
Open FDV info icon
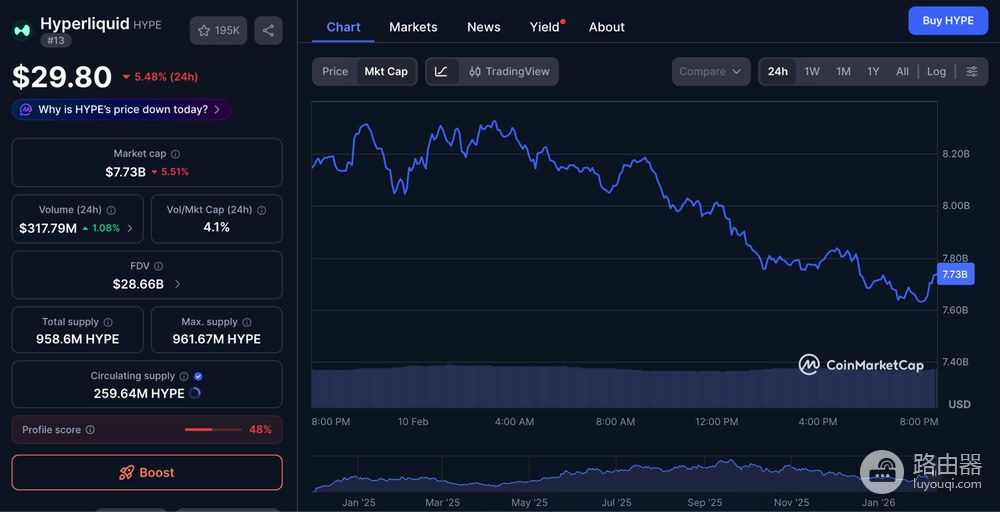click(x=158, y=266)
